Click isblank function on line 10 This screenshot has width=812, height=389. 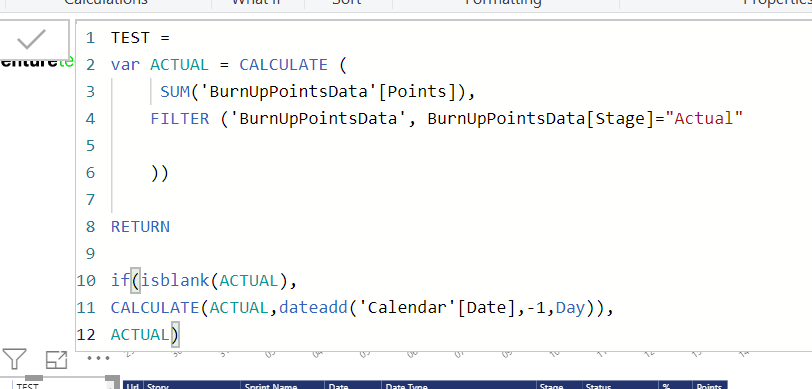pyautogui.click(x=175, y=281)
